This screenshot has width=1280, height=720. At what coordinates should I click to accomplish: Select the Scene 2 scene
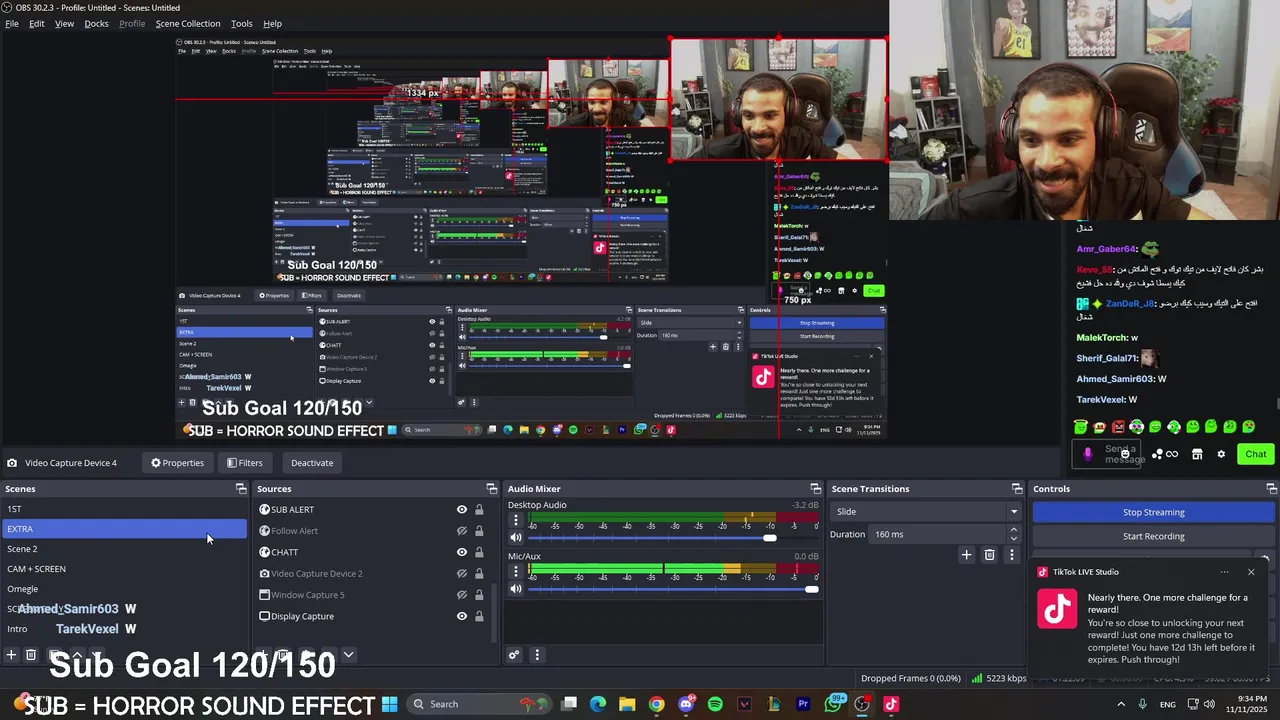pyautogui.click(x=123, y=549)
